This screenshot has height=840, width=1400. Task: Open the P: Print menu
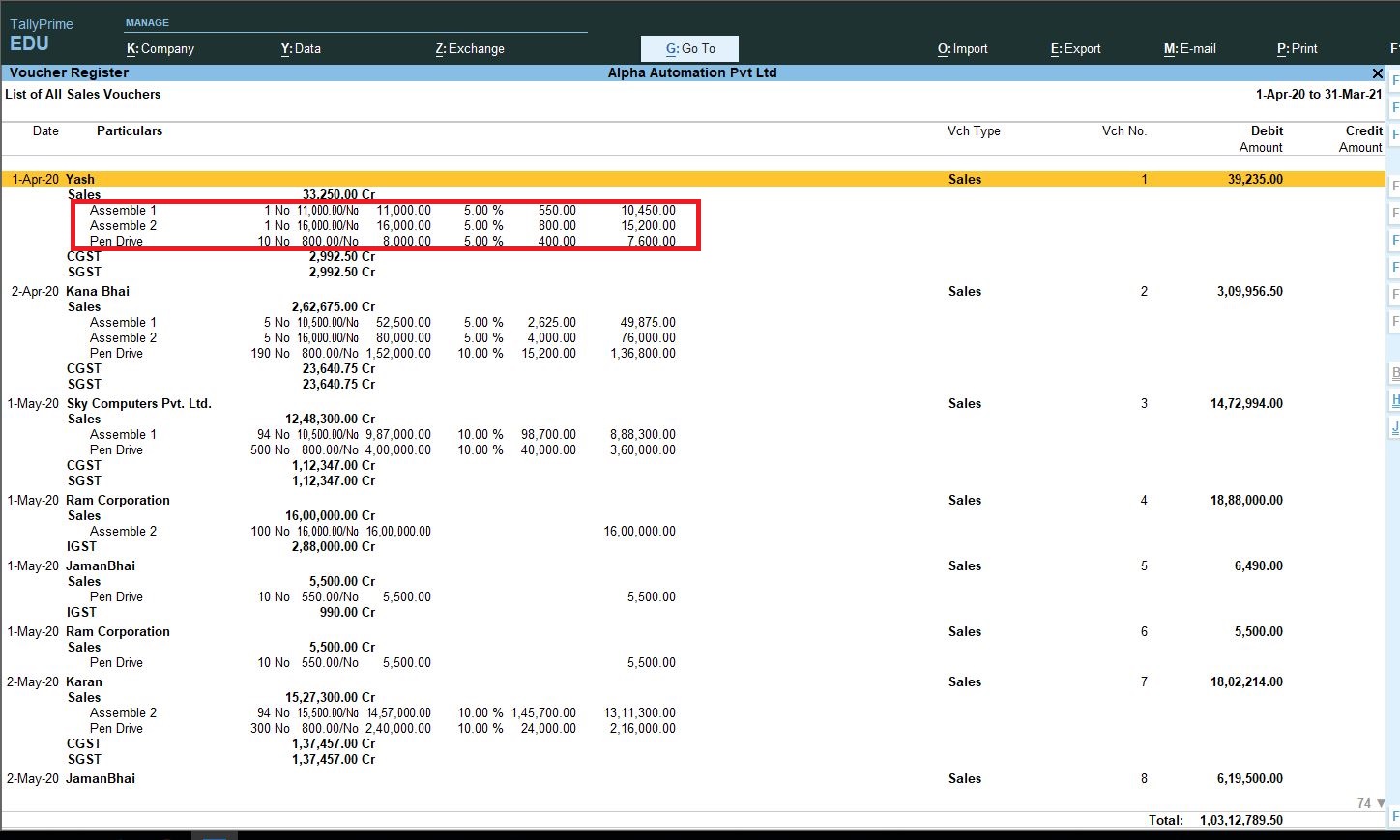1297,48
